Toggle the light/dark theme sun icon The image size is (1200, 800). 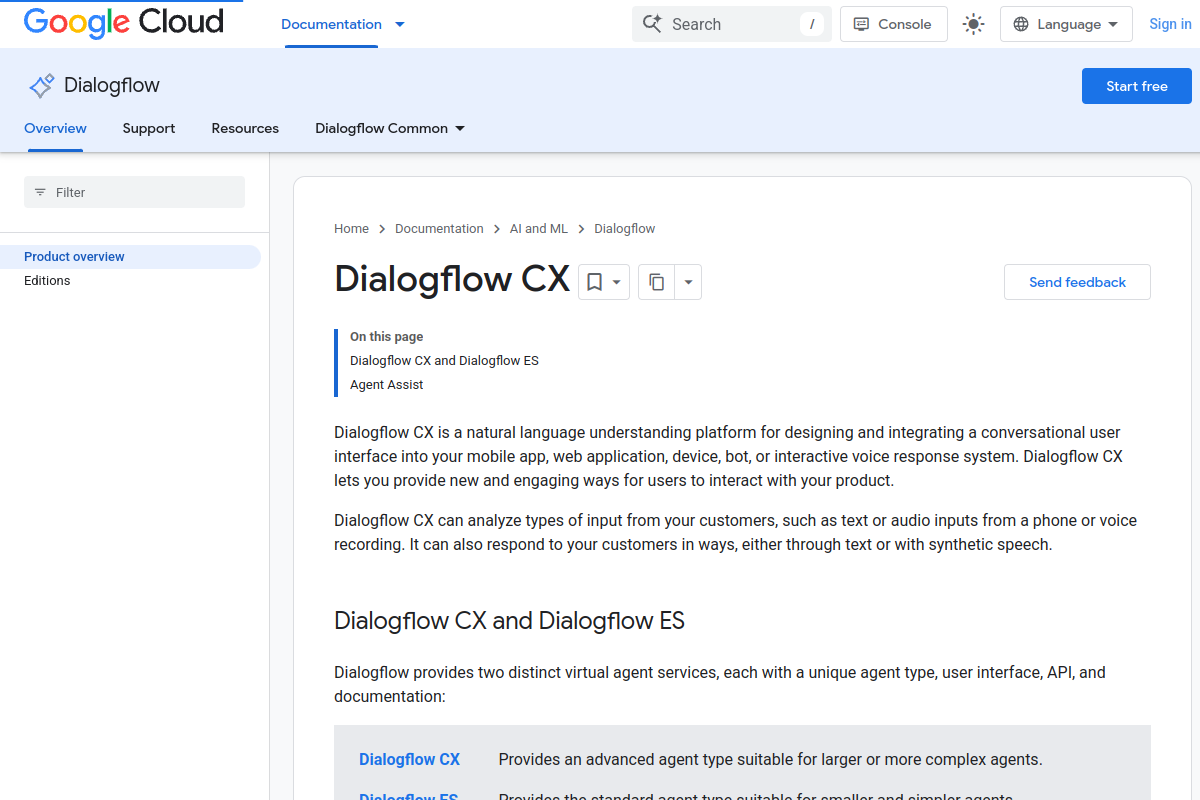click(973, 24)
